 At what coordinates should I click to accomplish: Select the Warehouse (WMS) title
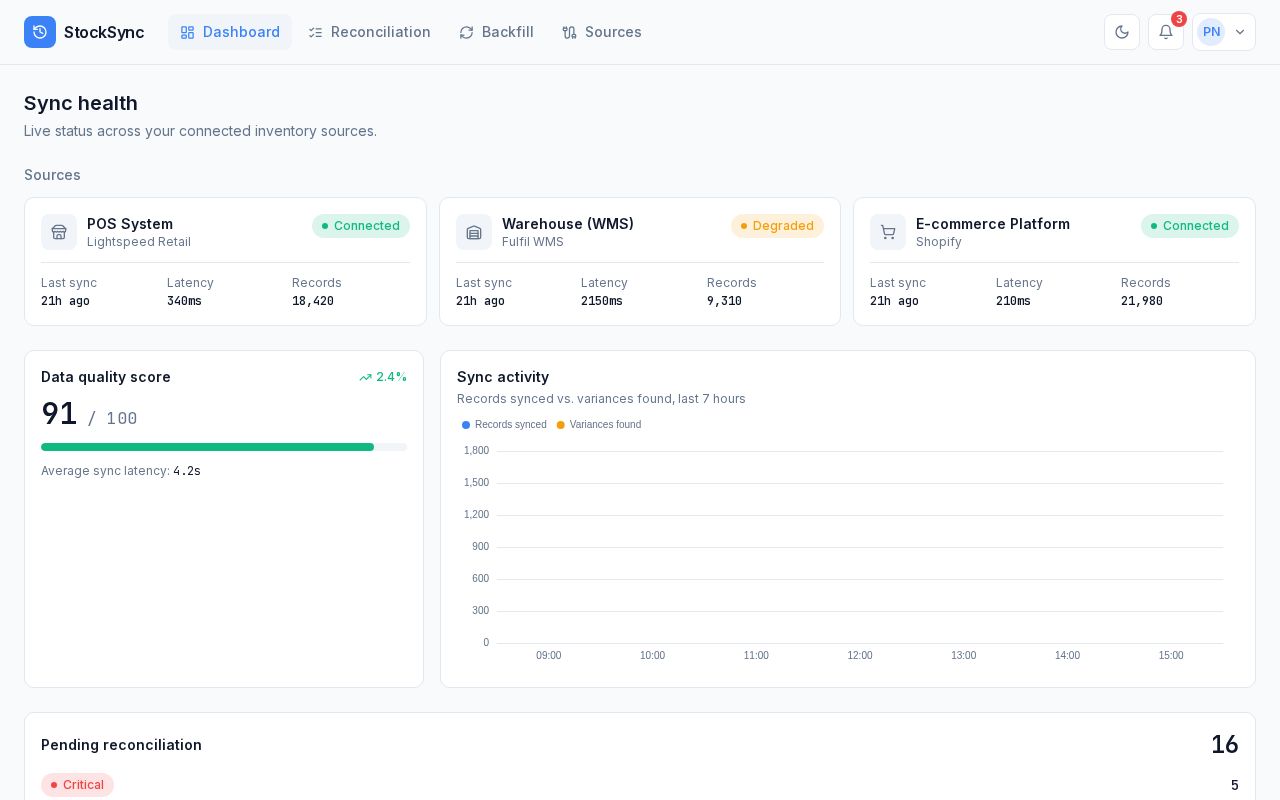568,224
